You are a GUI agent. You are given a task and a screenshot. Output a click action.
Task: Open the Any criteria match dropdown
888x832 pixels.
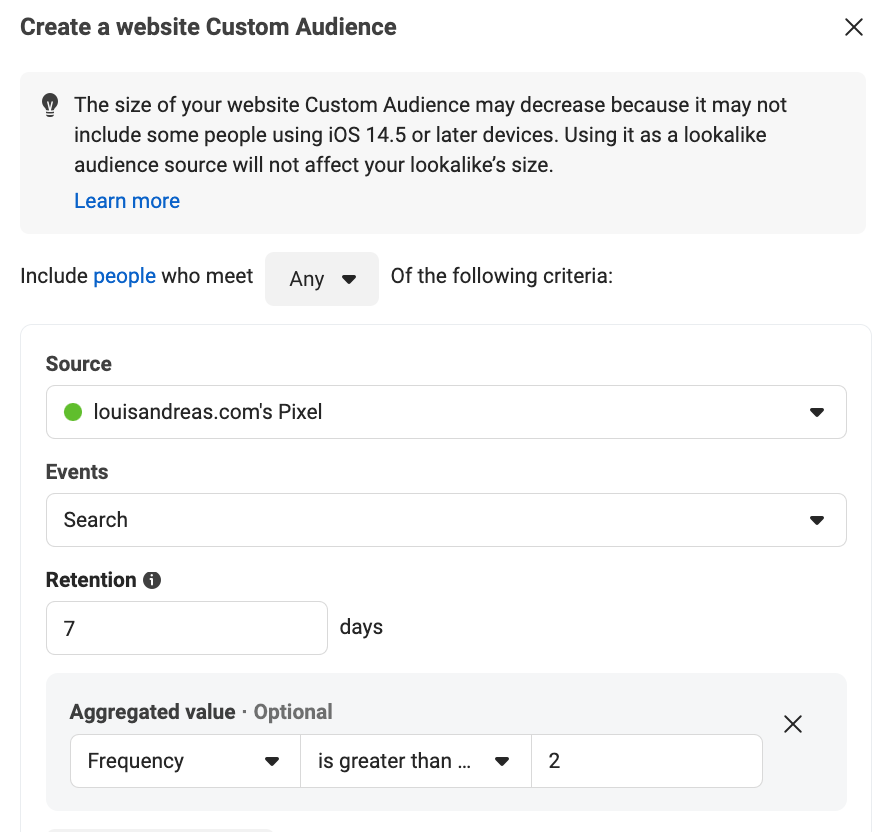coord(322,279)
